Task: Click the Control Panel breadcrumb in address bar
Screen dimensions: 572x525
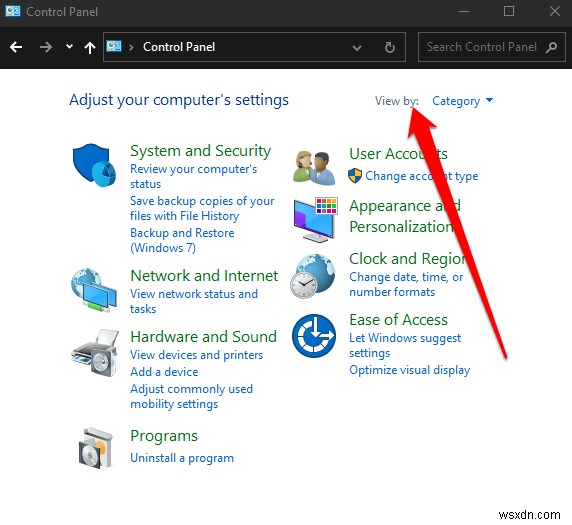Action: (x=179, y=47)
